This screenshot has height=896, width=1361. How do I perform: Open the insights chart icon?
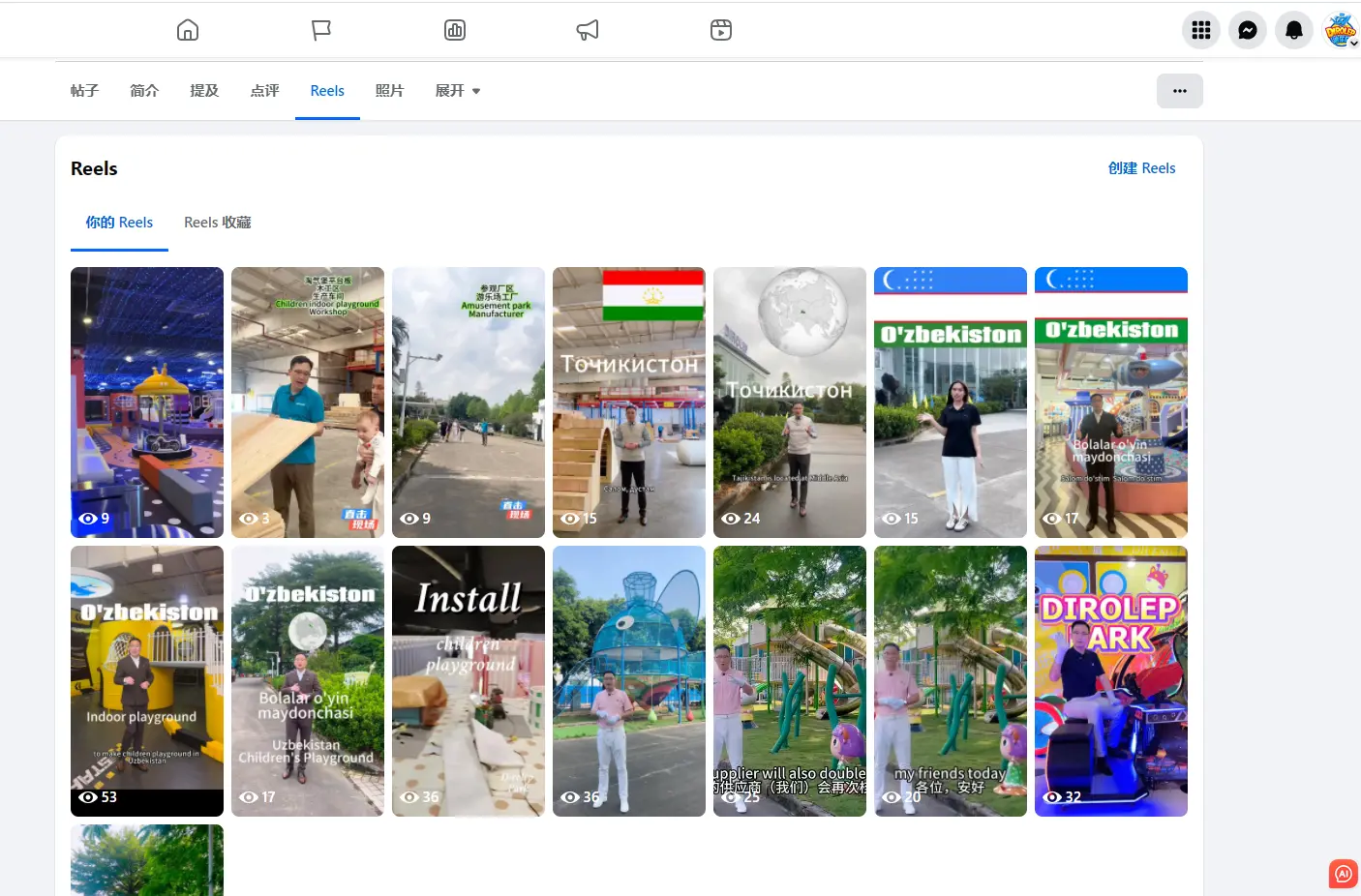point(455,30)
